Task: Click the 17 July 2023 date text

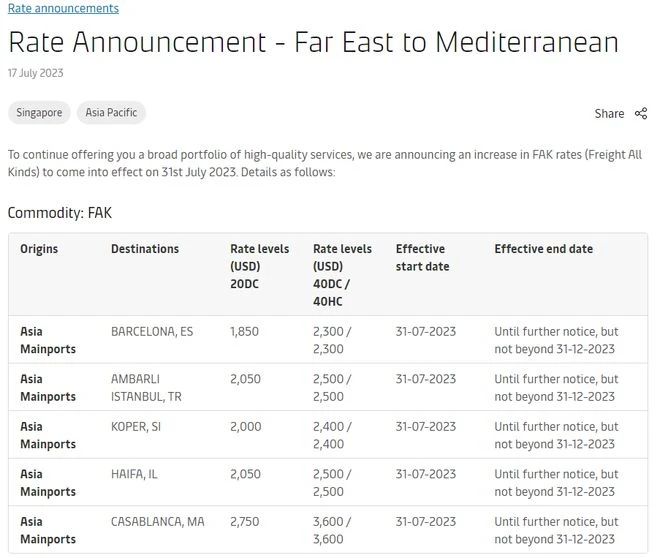Action: [x=35, y=73]
